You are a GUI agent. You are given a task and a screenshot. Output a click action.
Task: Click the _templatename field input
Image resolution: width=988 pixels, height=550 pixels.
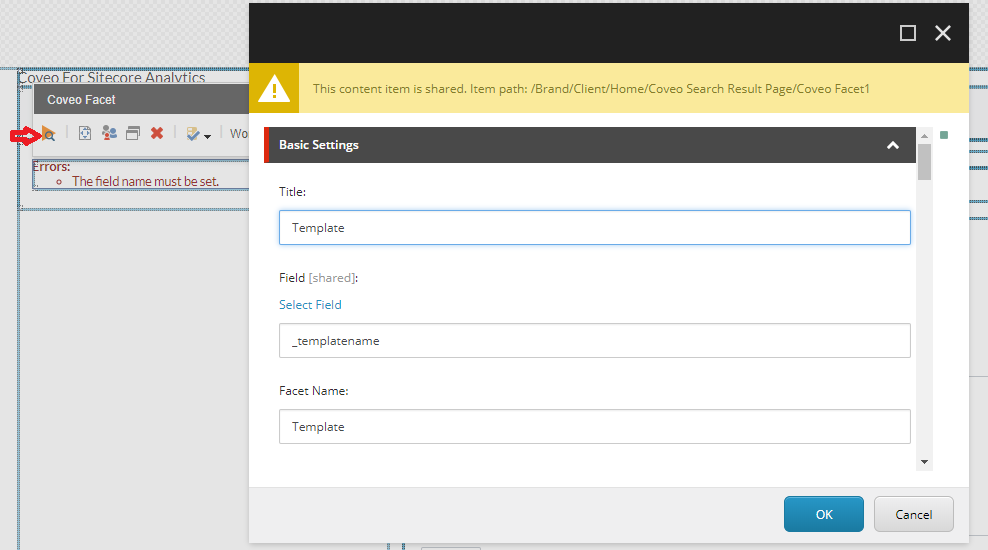click(x=595, y=340)
